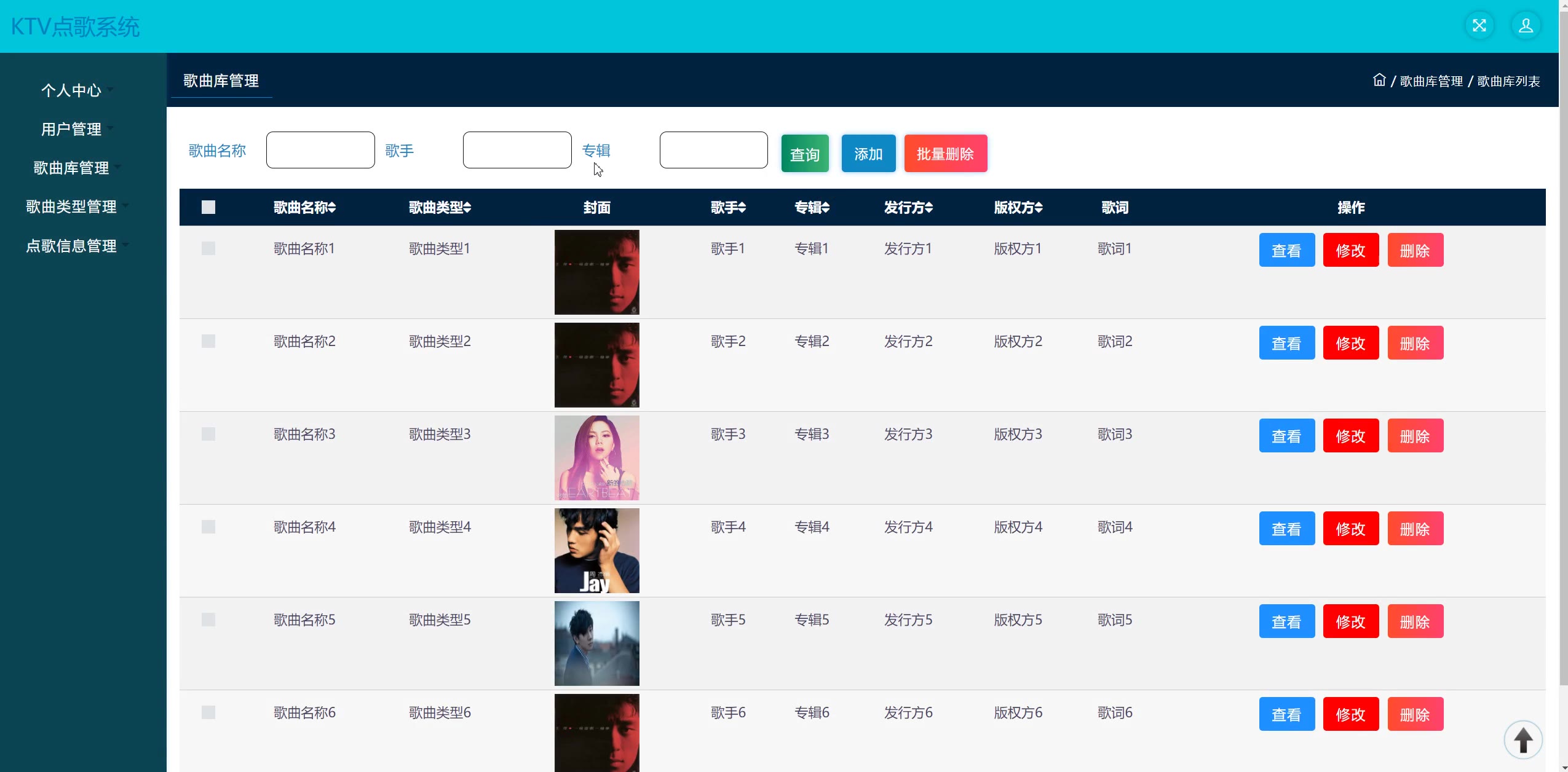Check the row checkbox for 歌曲名称1

[208, 248]
